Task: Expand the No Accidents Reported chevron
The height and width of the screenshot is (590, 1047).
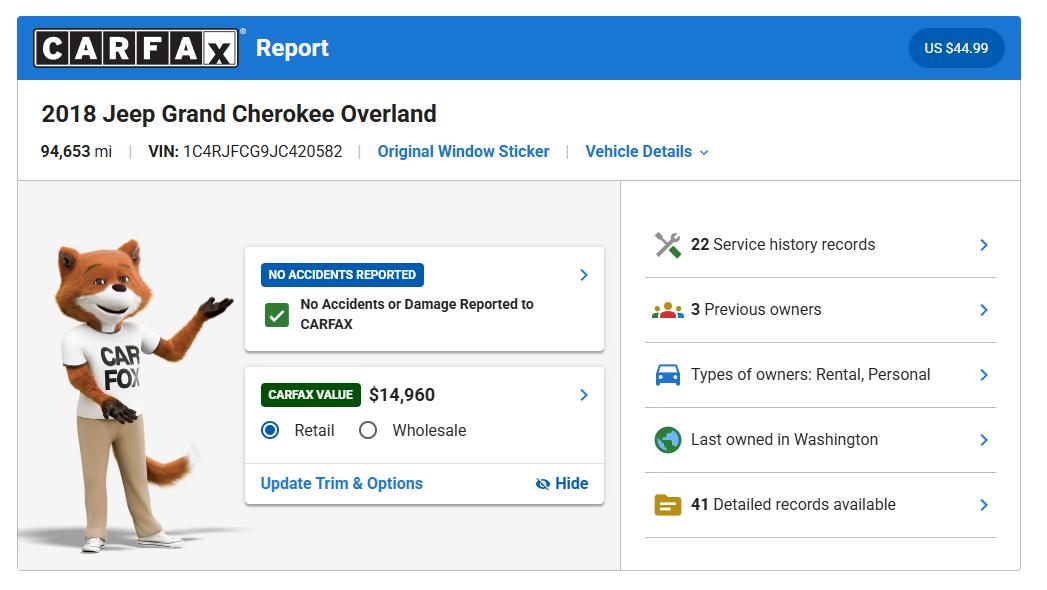Action: pyautogui.click(x=584, y=275)
